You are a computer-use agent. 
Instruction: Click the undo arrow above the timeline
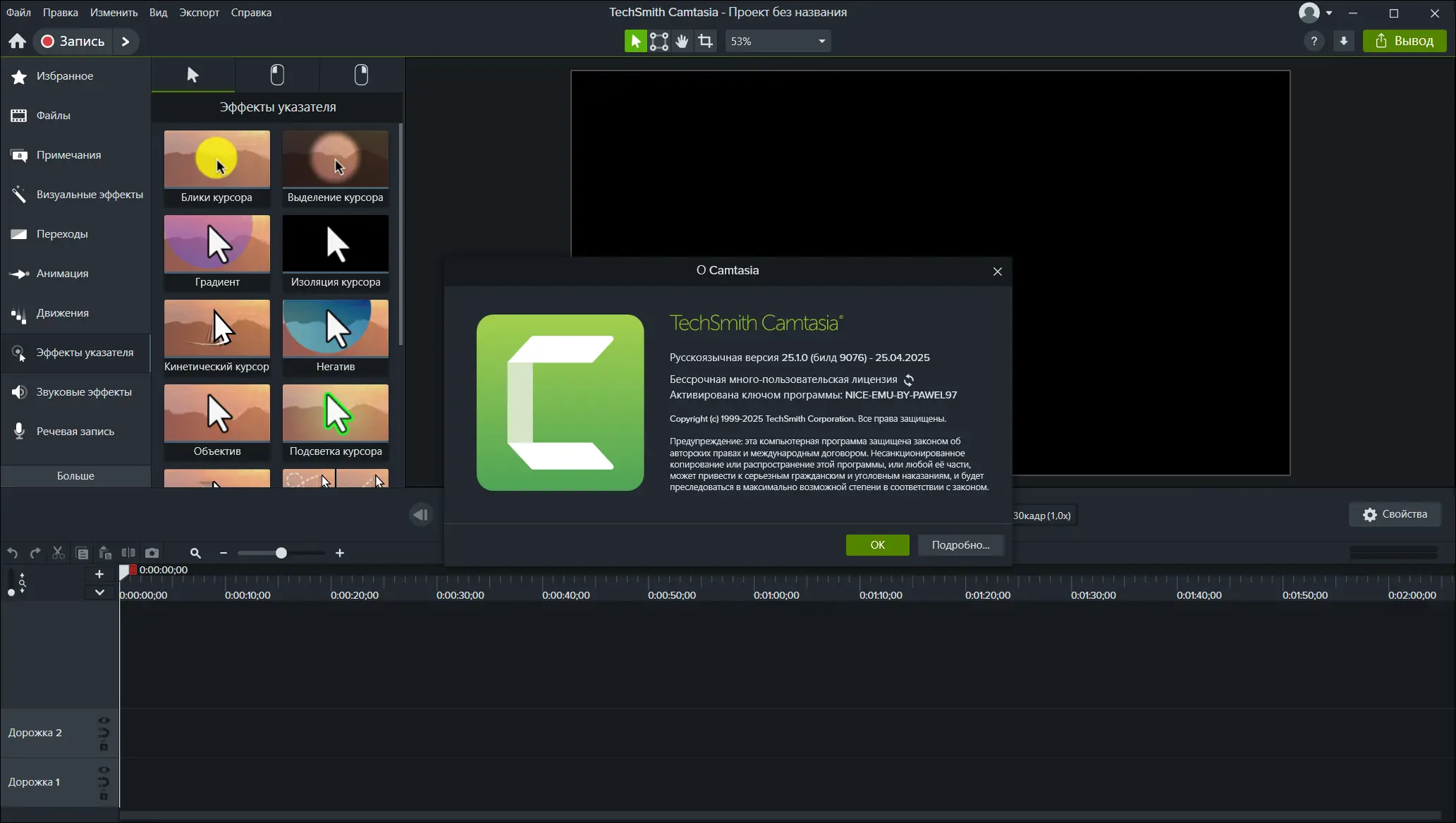tap(12, 553)
